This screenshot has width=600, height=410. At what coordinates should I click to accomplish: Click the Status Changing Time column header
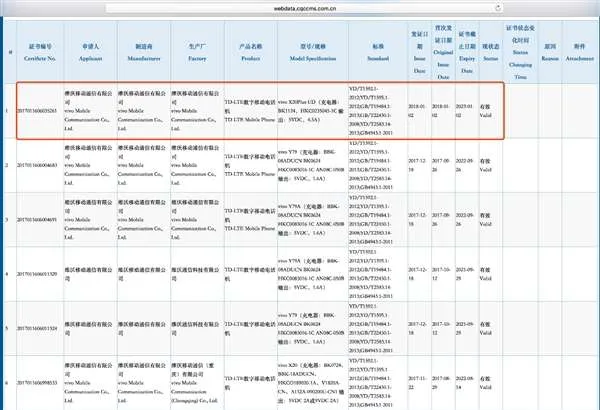coord(520,52)
